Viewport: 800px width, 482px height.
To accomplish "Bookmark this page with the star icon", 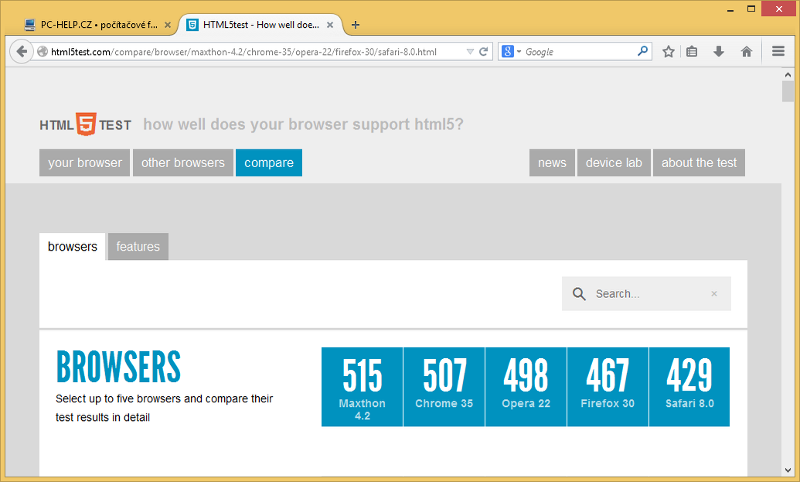I will (668, 52).
